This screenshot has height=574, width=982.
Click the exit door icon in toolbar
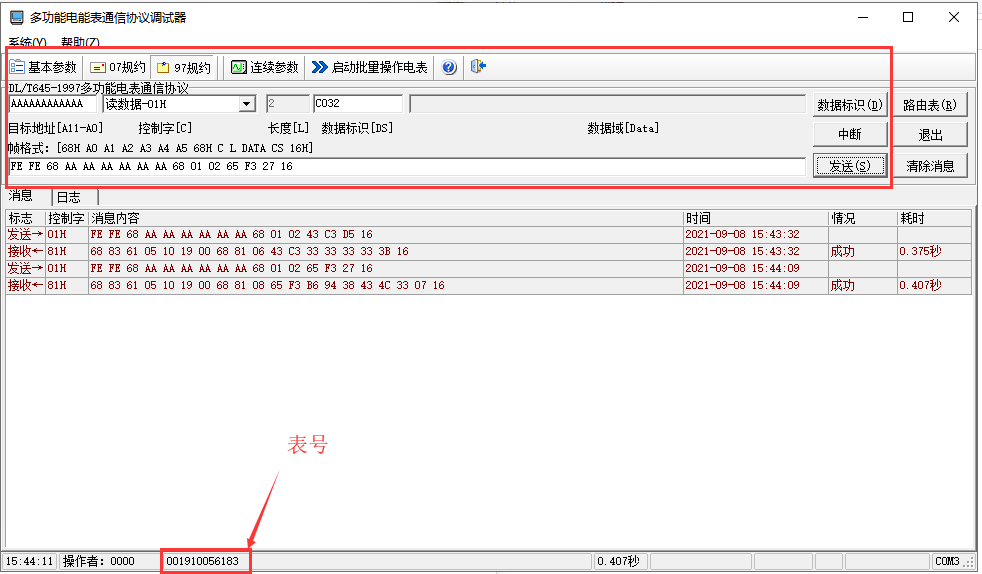tap(478, 67)
